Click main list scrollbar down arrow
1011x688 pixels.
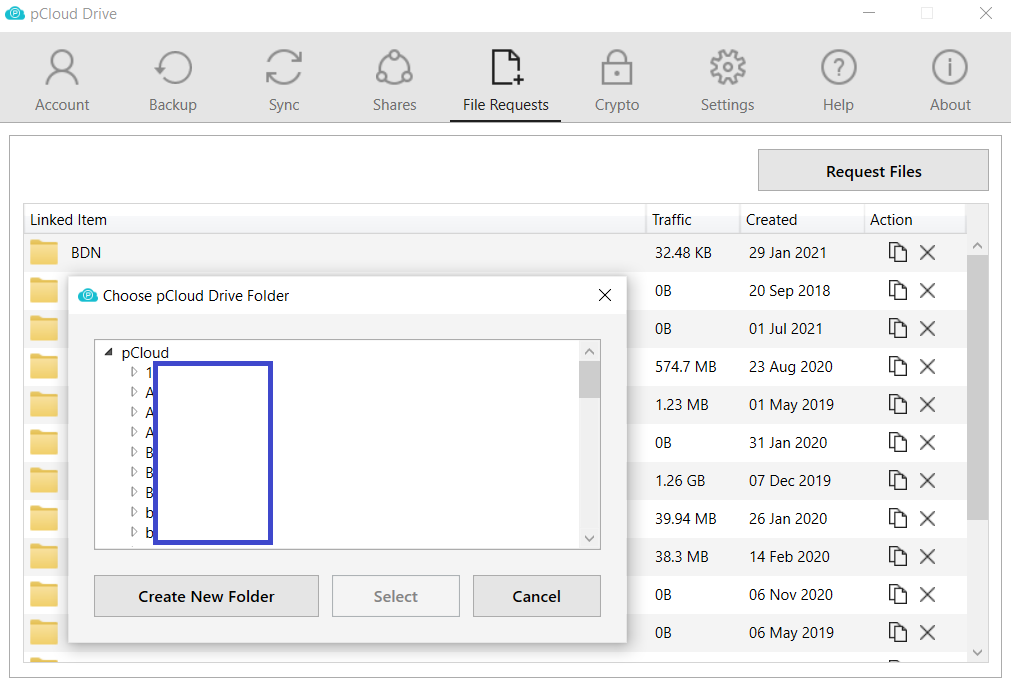tap(977, 653)
